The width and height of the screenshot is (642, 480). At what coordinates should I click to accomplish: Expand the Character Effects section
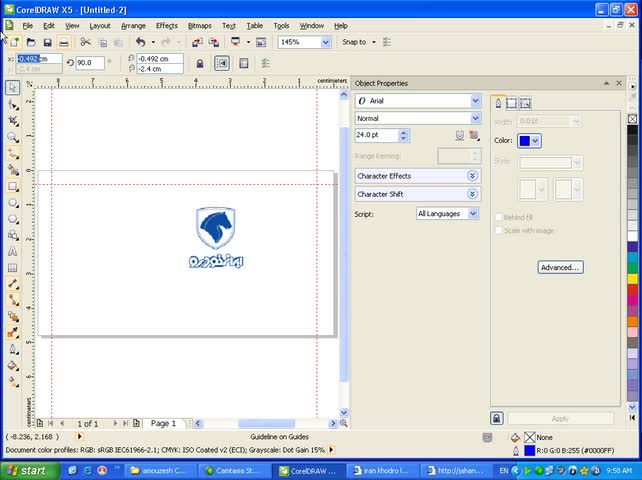[x=418, y=176]
